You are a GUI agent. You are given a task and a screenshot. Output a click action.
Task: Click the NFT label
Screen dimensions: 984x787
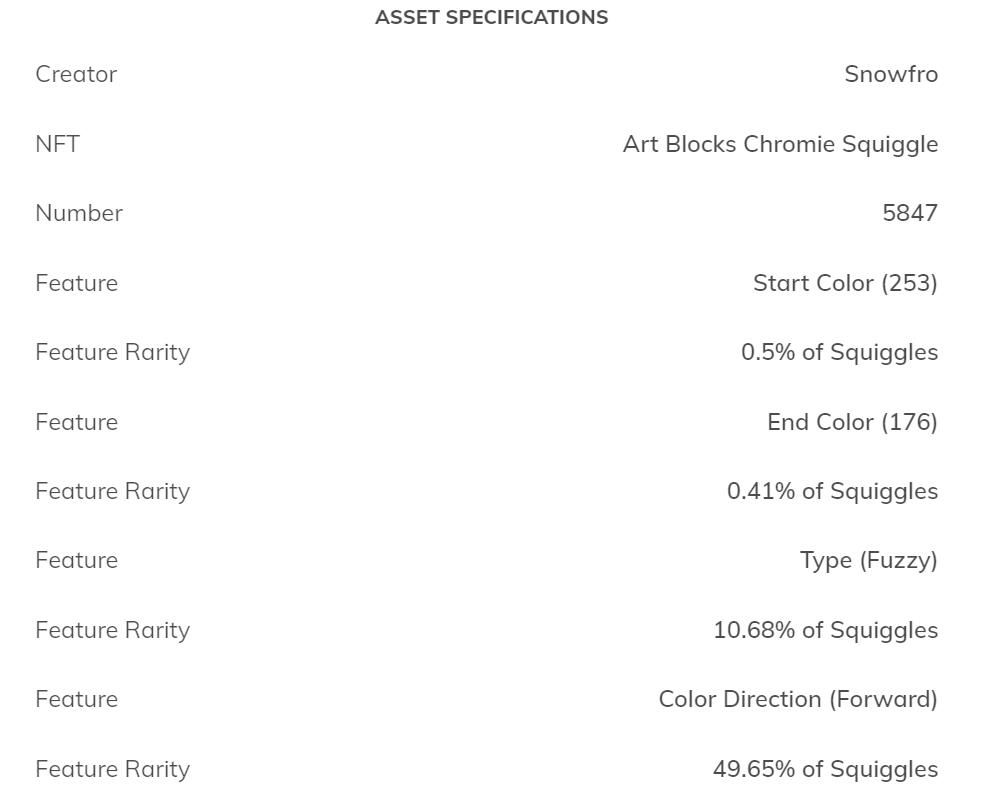[57, 144]
